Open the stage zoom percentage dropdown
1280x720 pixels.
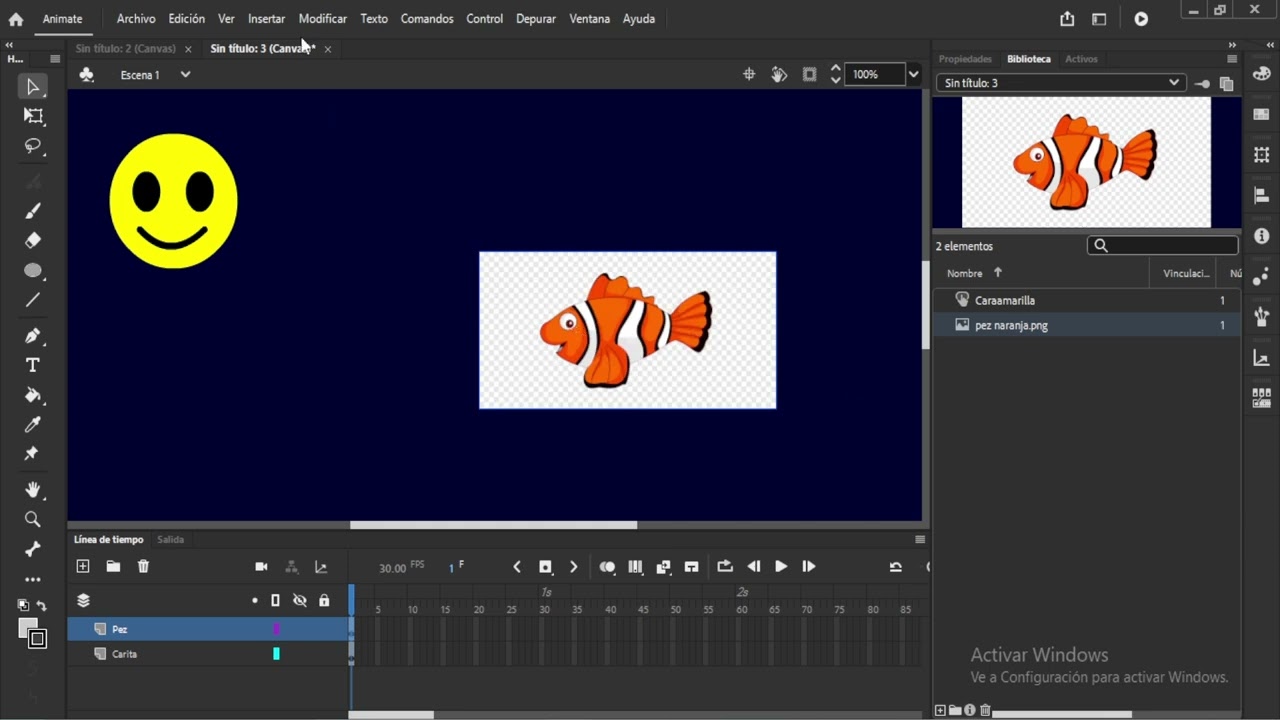pos(913,74)
